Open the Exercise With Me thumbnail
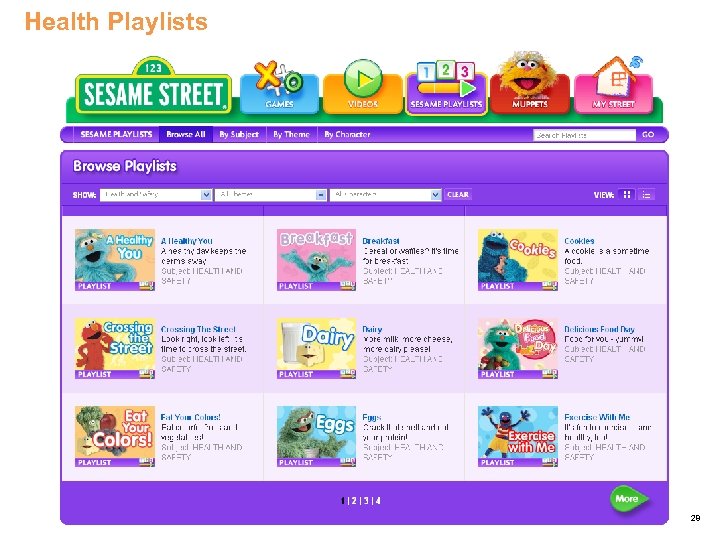The image size is (720, 540). coord(518,436)
